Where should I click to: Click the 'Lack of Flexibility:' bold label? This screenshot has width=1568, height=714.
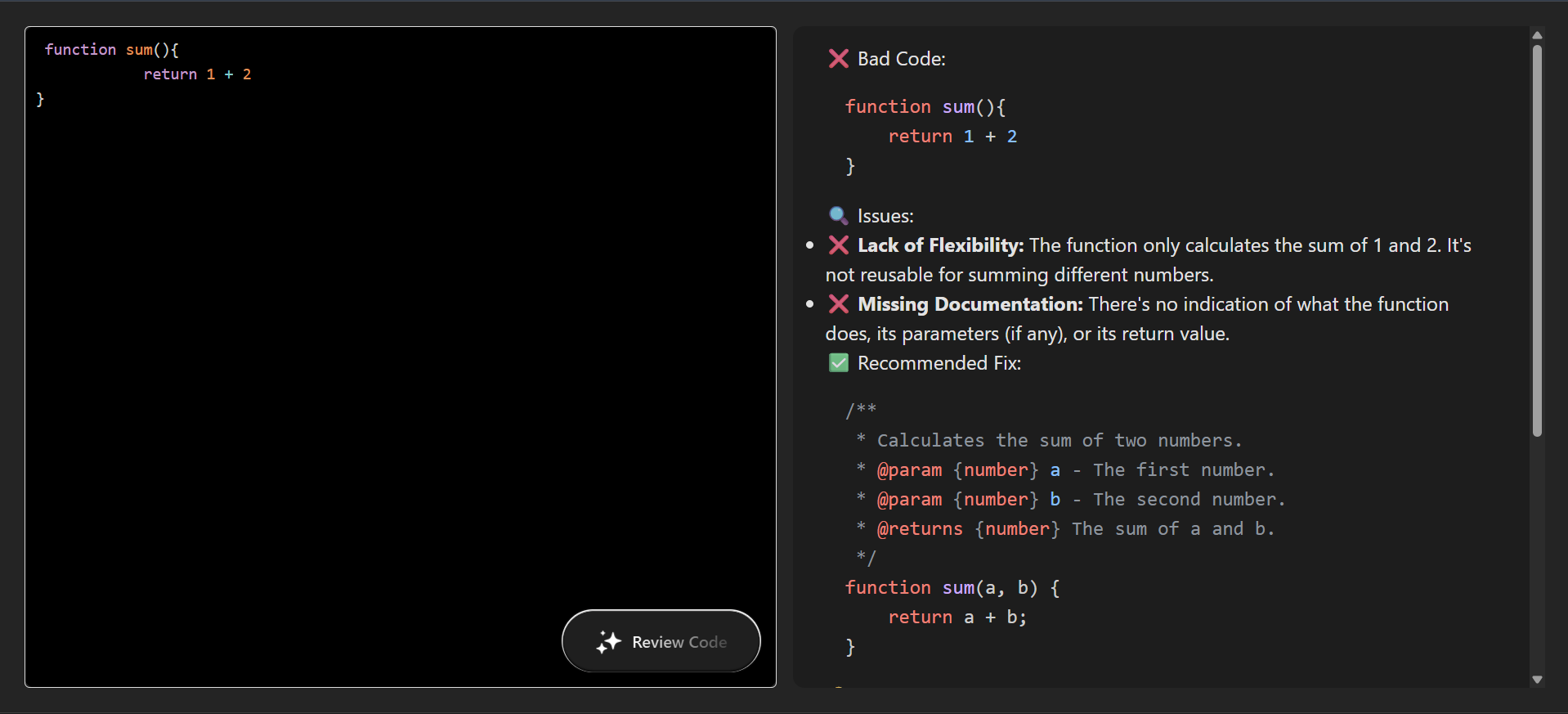click(940, 245)
